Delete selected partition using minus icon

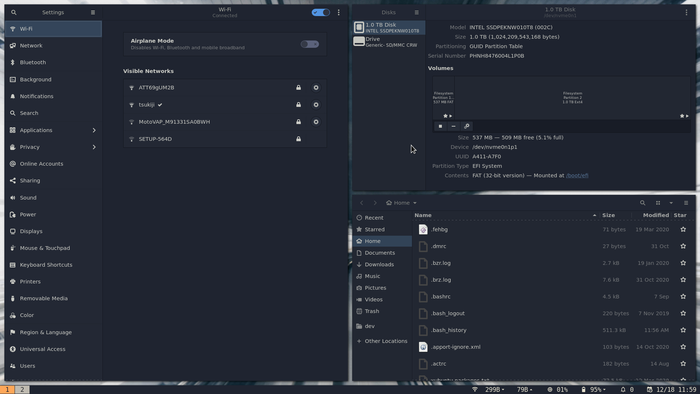click(x=453, y=126)
